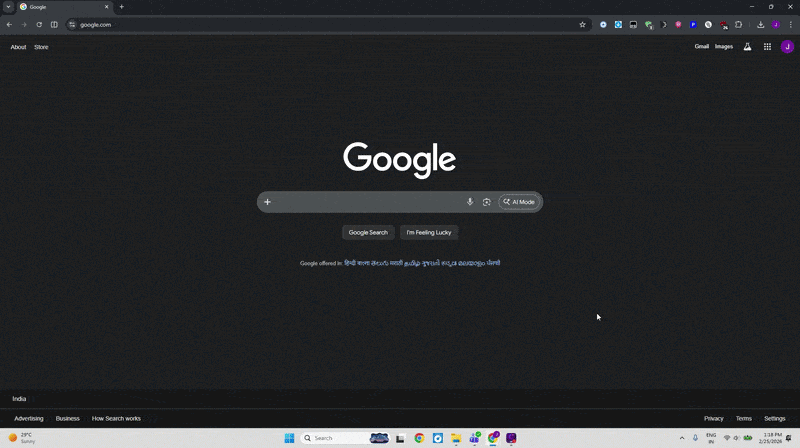
Task: Open the Images link
Action: [723, 46]
